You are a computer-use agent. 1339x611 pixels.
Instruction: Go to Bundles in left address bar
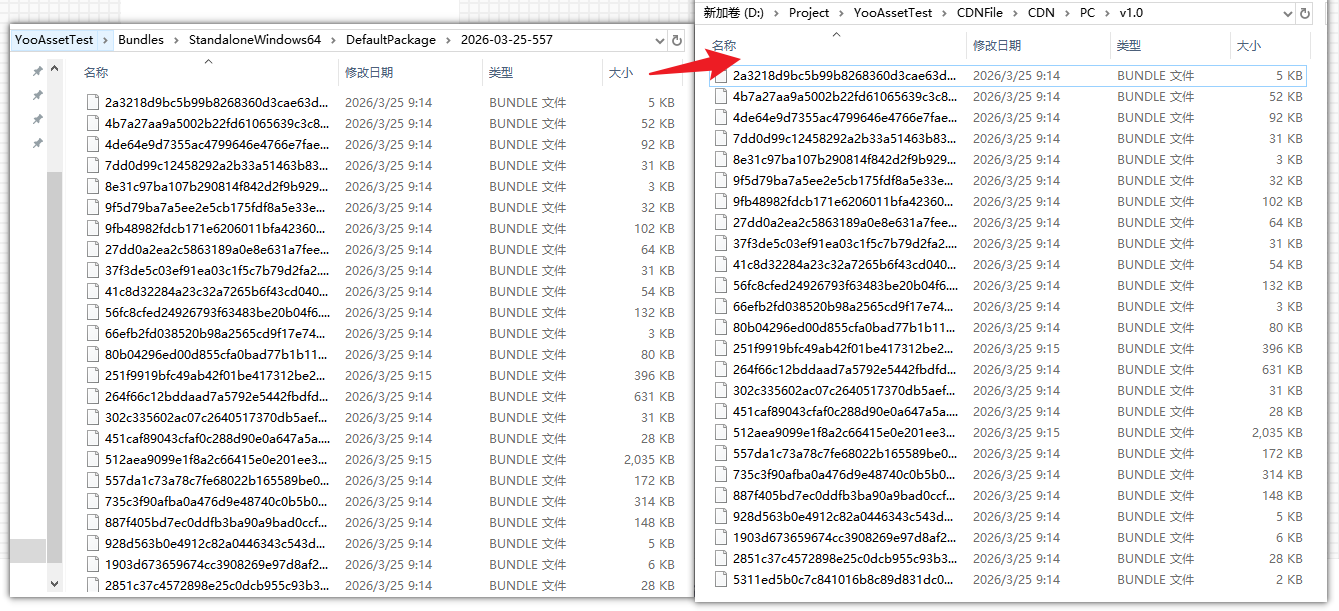[141, 40]
